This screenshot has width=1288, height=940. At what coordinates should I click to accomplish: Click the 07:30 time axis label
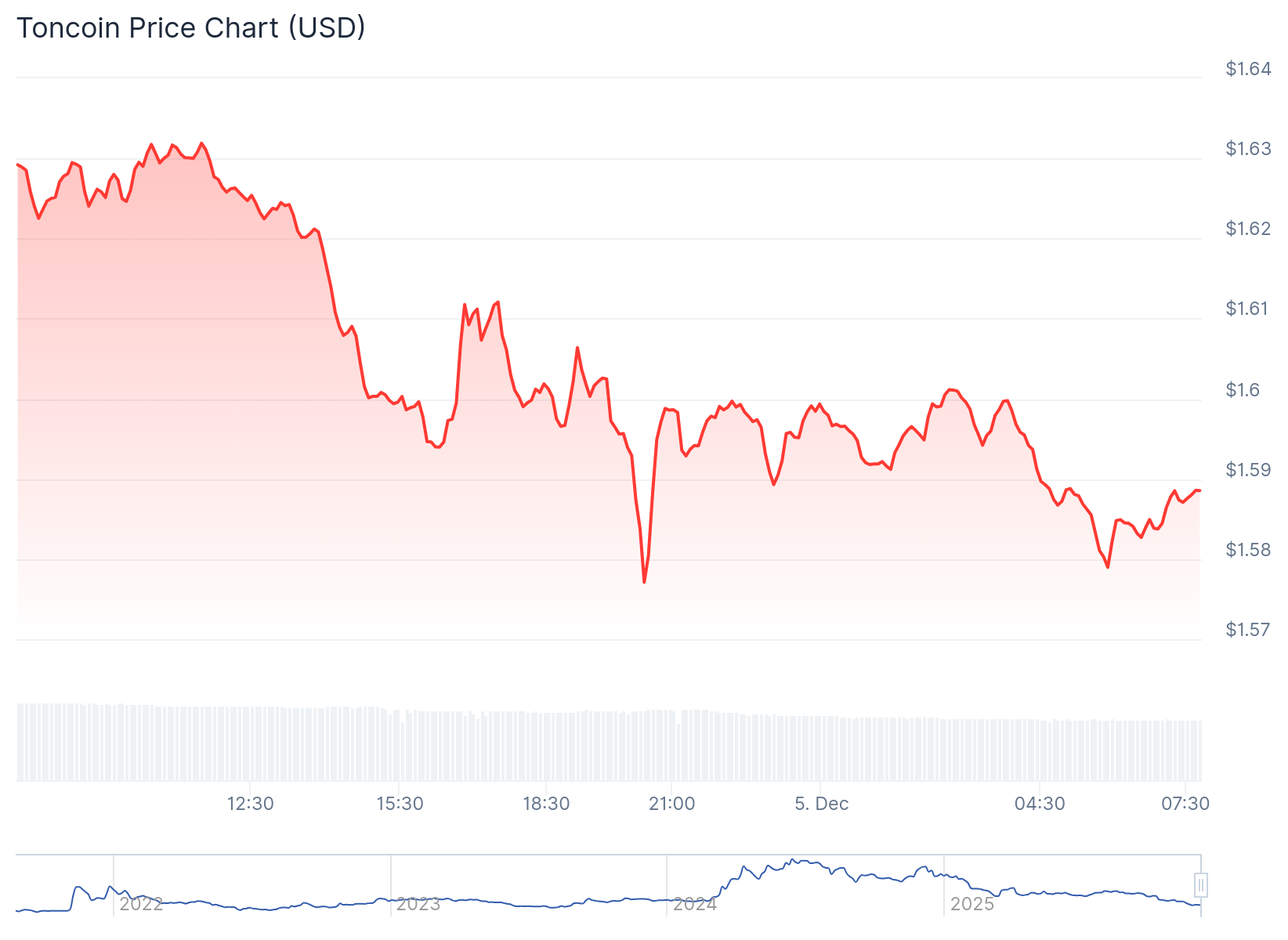(1185, 804)
